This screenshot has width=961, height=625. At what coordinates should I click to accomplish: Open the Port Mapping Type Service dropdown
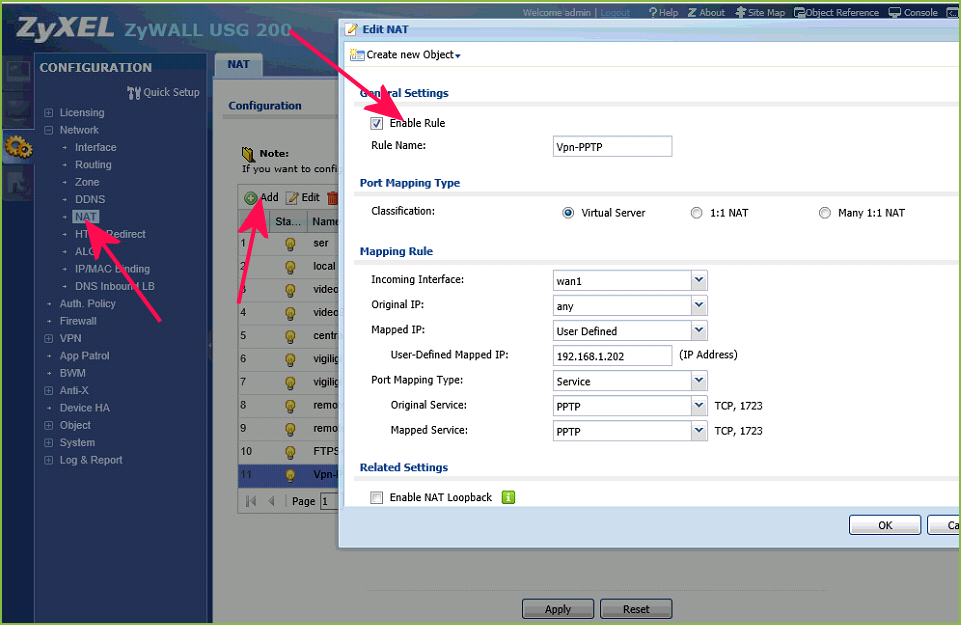tap(699, 381)
